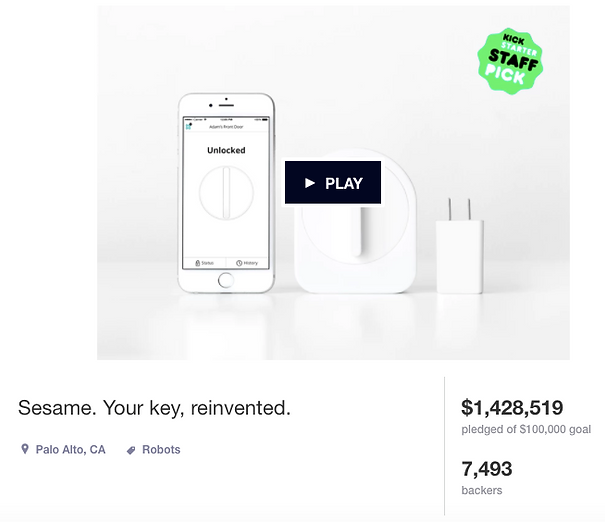Click the teal app icon on phone screen
Viewport: 605px width, 522px height.
189,126
